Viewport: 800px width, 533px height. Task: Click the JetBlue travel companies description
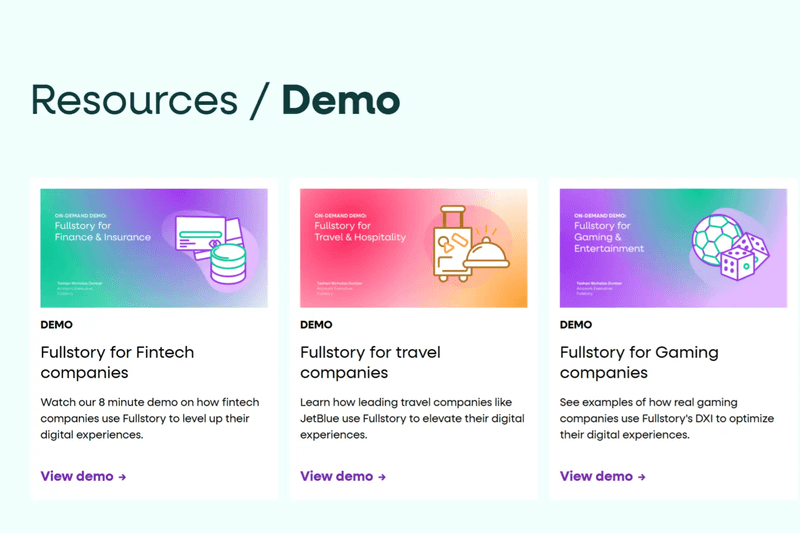tap(412, 419)
